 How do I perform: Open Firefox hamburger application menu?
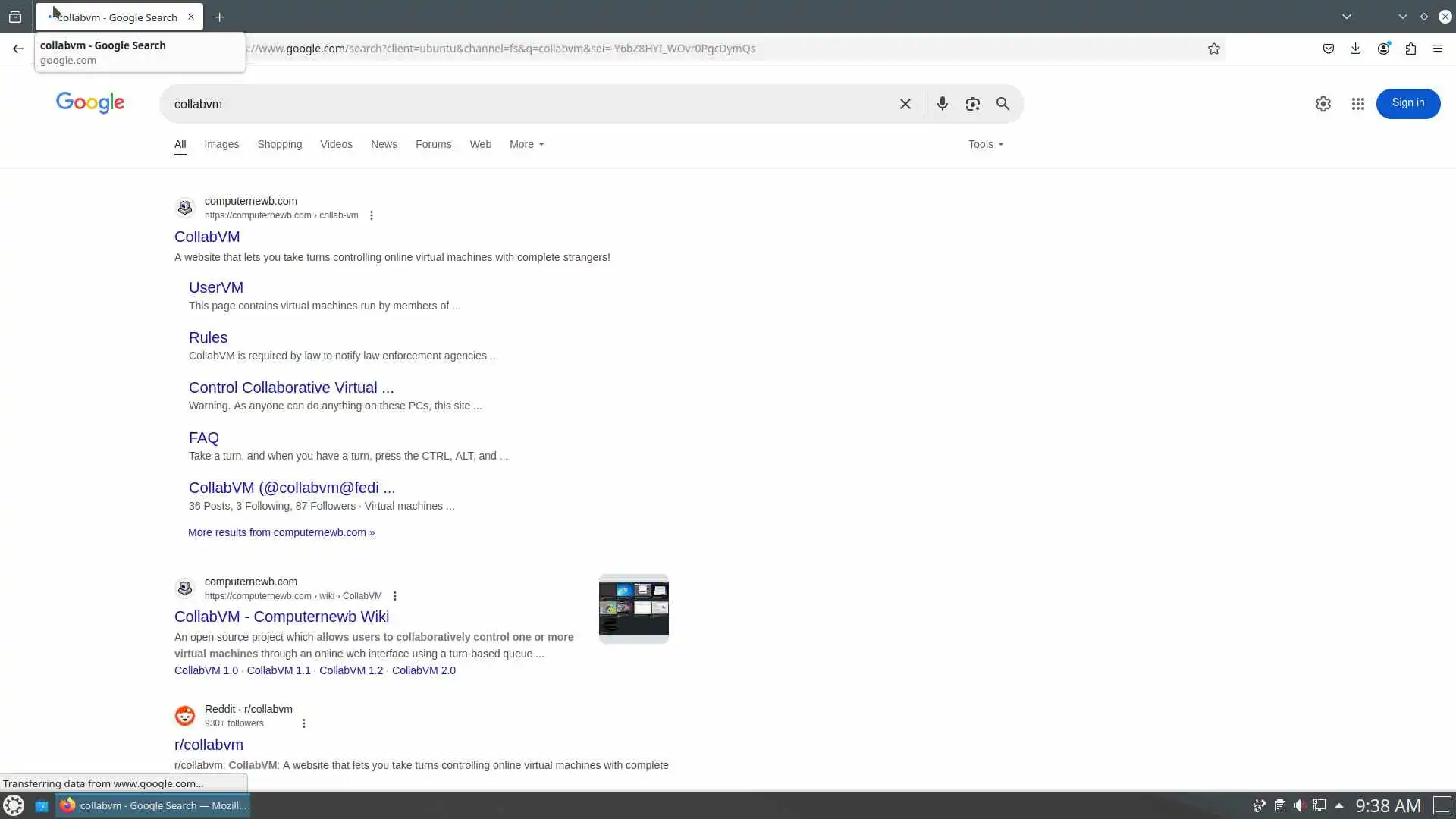1437,49
